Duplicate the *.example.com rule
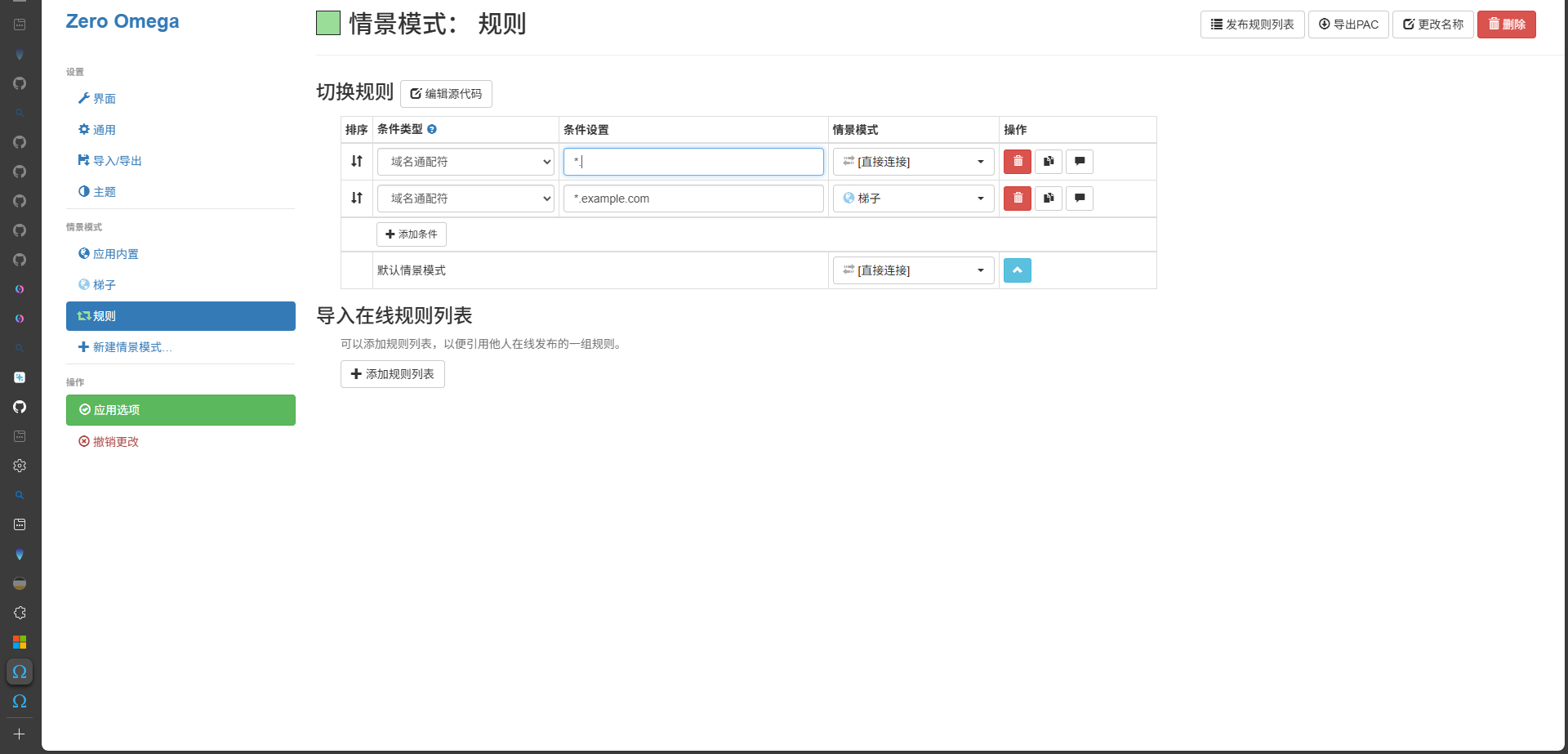The image size is (1568, 754). (1049, 199)
